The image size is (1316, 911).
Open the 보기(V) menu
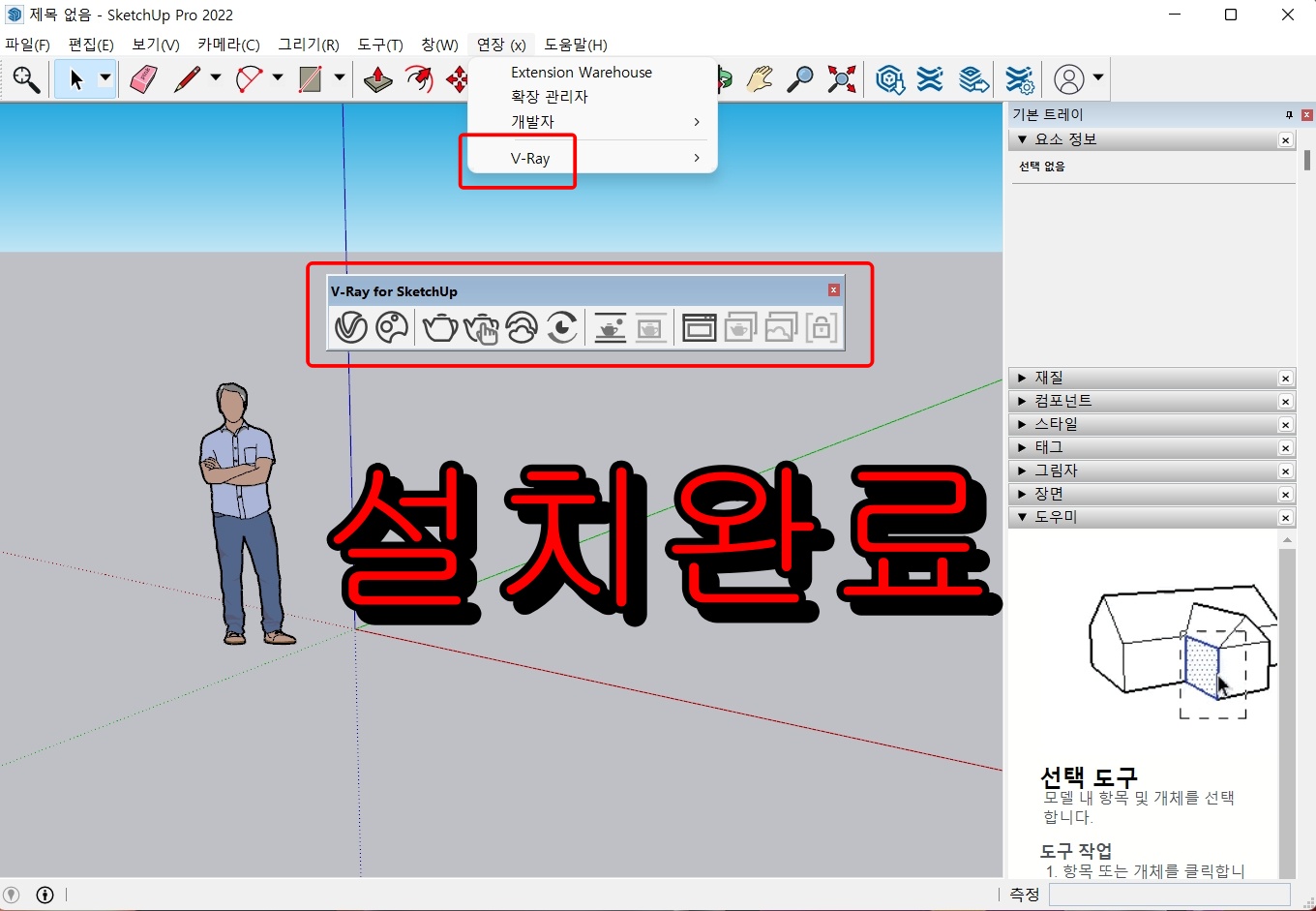pos(156,45)
